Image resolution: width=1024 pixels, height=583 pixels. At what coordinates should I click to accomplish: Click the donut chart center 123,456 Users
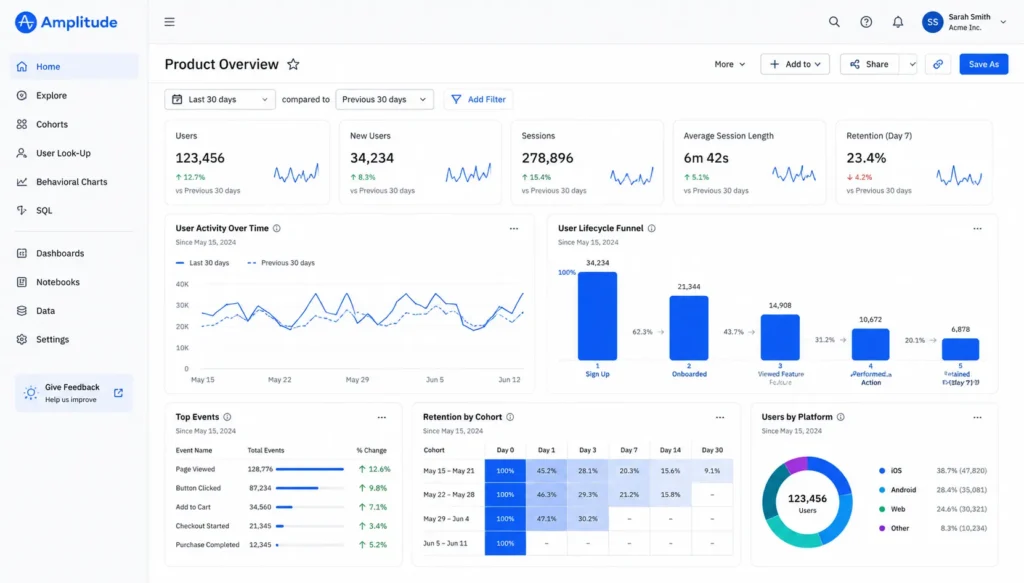[x=807, y=503]
